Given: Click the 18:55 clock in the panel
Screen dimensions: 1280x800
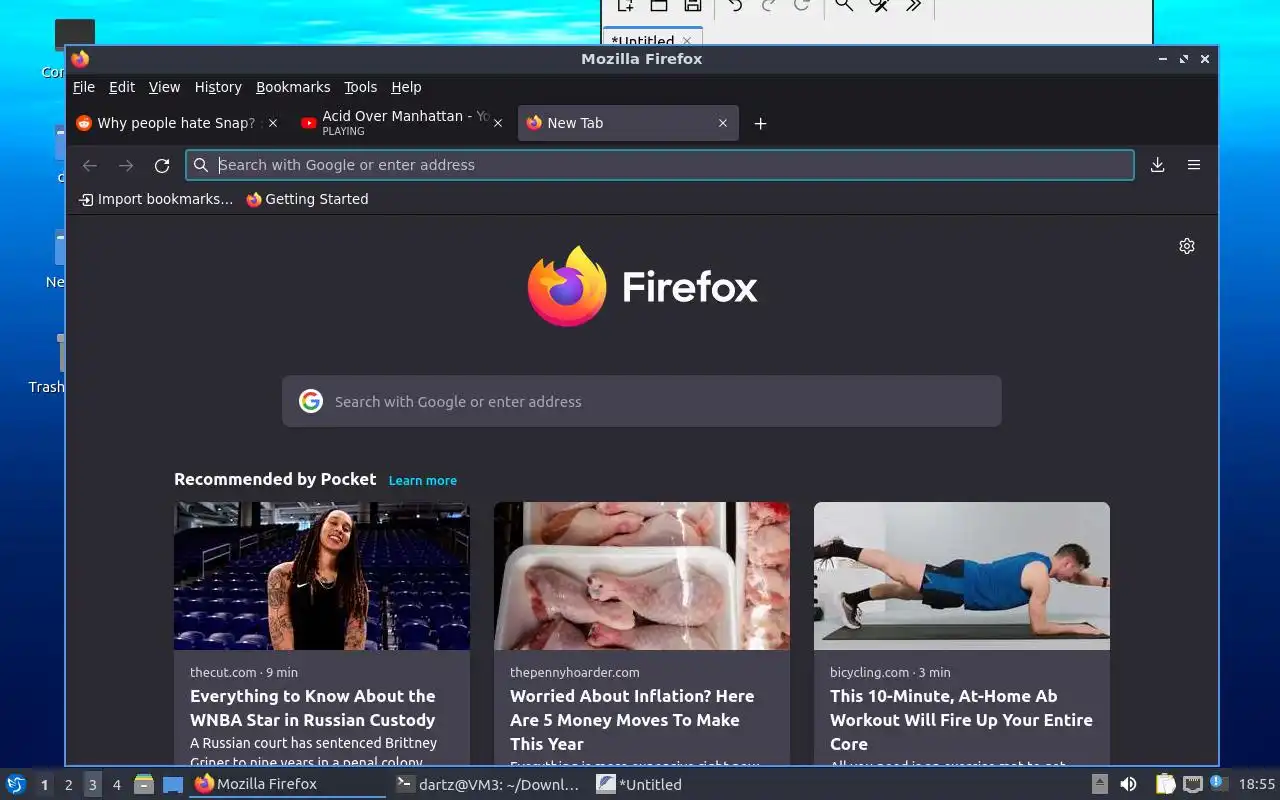Looking at the screenshot, I should (x=1257, y=785).
